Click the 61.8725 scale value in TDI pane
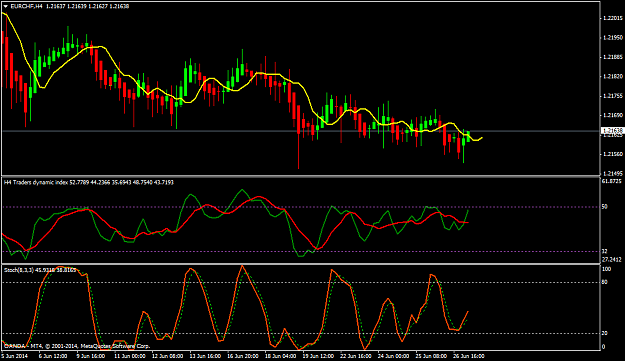 tap(612, 181)
